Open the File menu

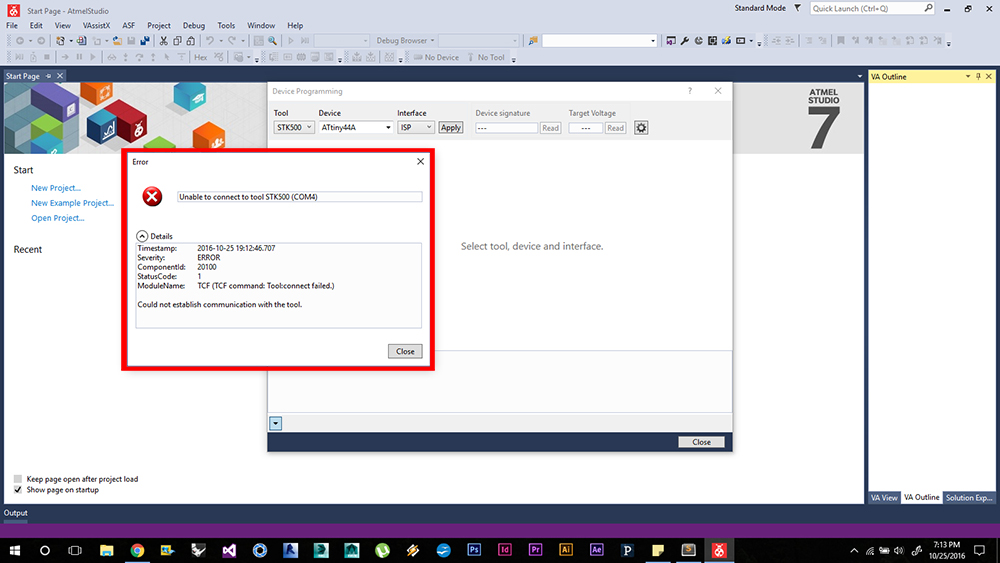pyautogui.click(x=12, y=26)
